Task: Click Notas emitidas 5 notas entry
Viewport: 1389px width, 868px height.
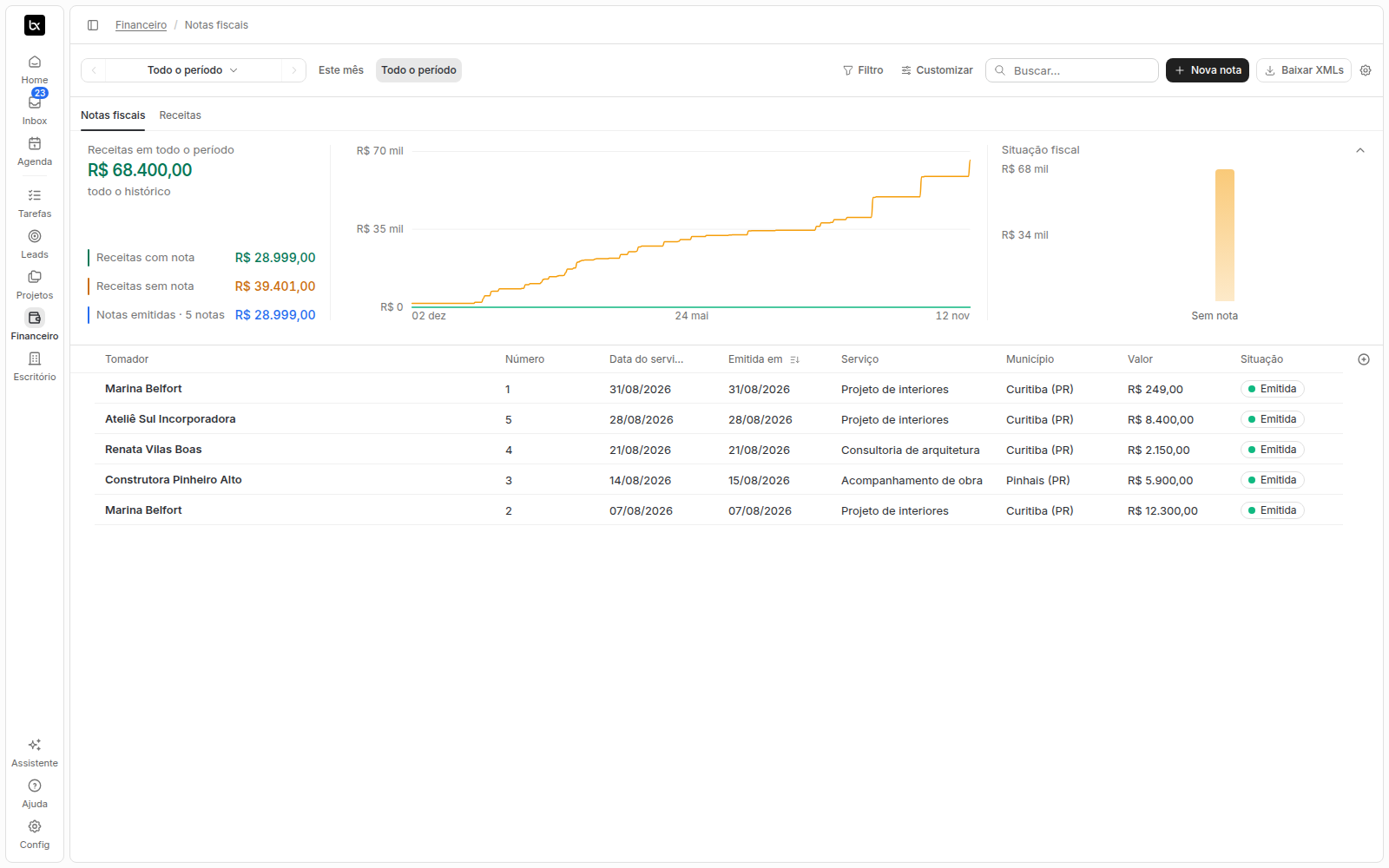Action: [201, 315]
